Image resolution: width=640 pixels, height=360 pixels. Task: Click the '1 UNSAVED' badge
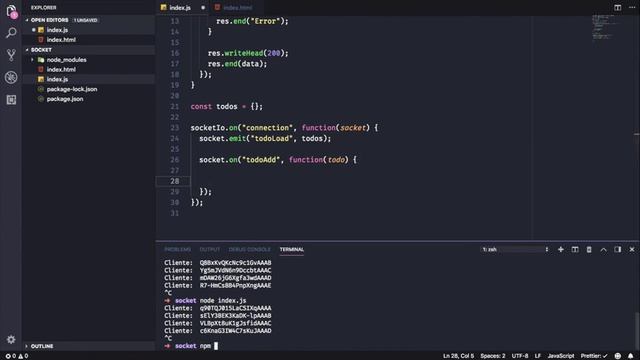tap(85, 20)
